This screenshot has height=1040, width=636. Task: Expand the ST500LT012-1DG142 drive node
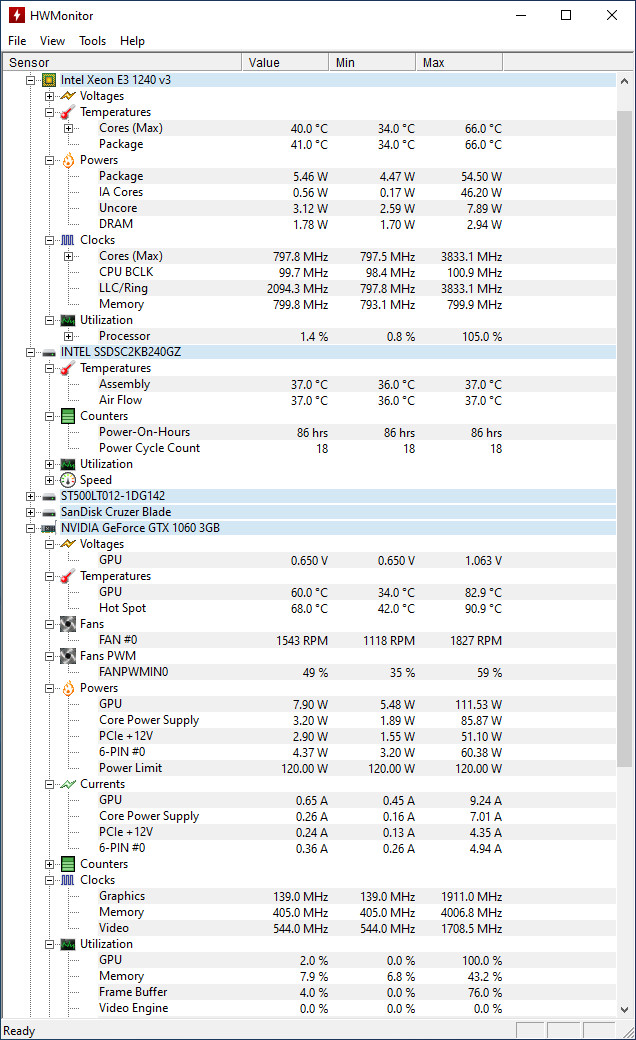tap(31, 496)
